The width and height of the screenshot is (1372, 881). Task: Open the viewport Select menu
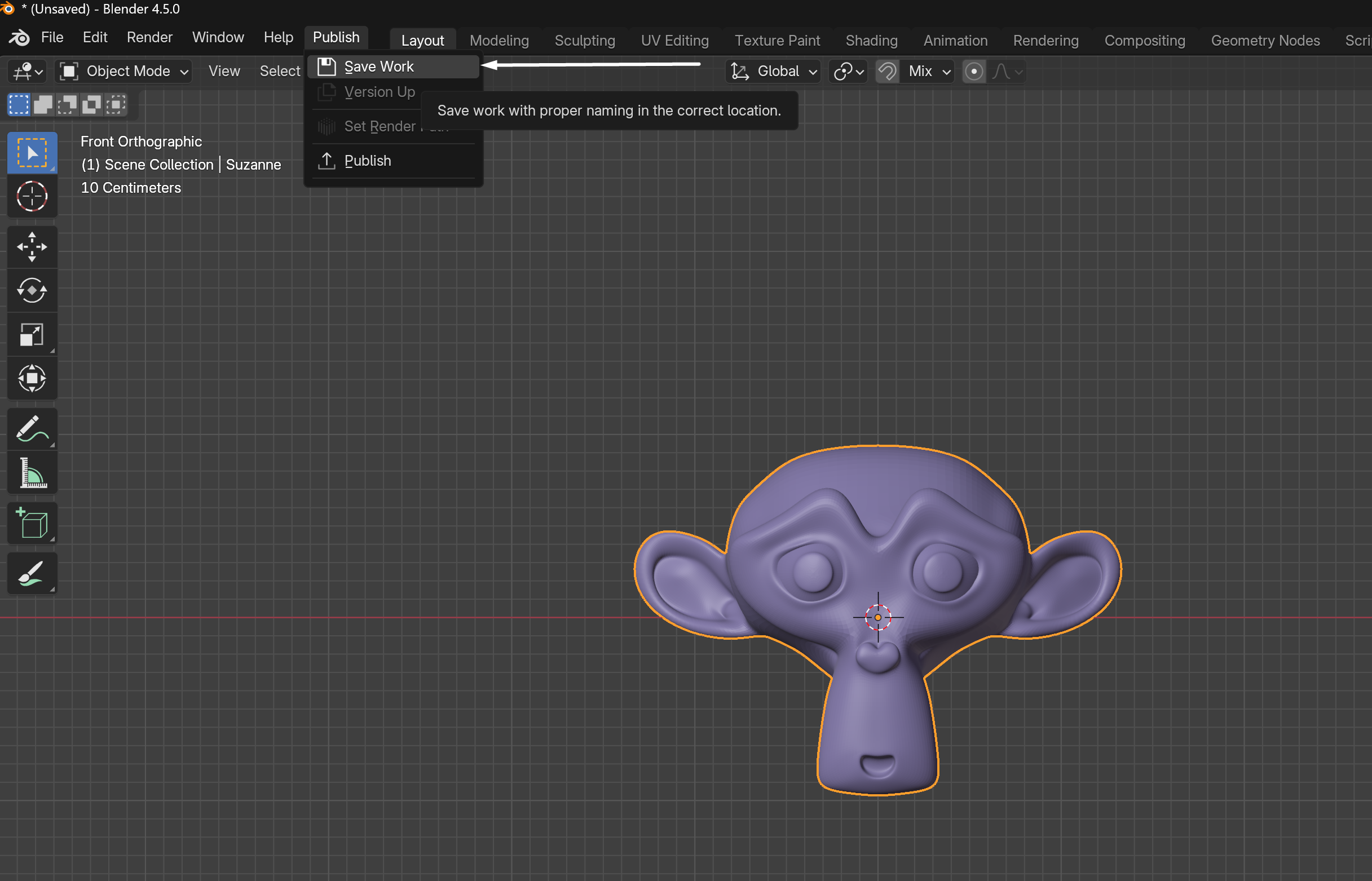pyautogui.click(x=280, y=72)
